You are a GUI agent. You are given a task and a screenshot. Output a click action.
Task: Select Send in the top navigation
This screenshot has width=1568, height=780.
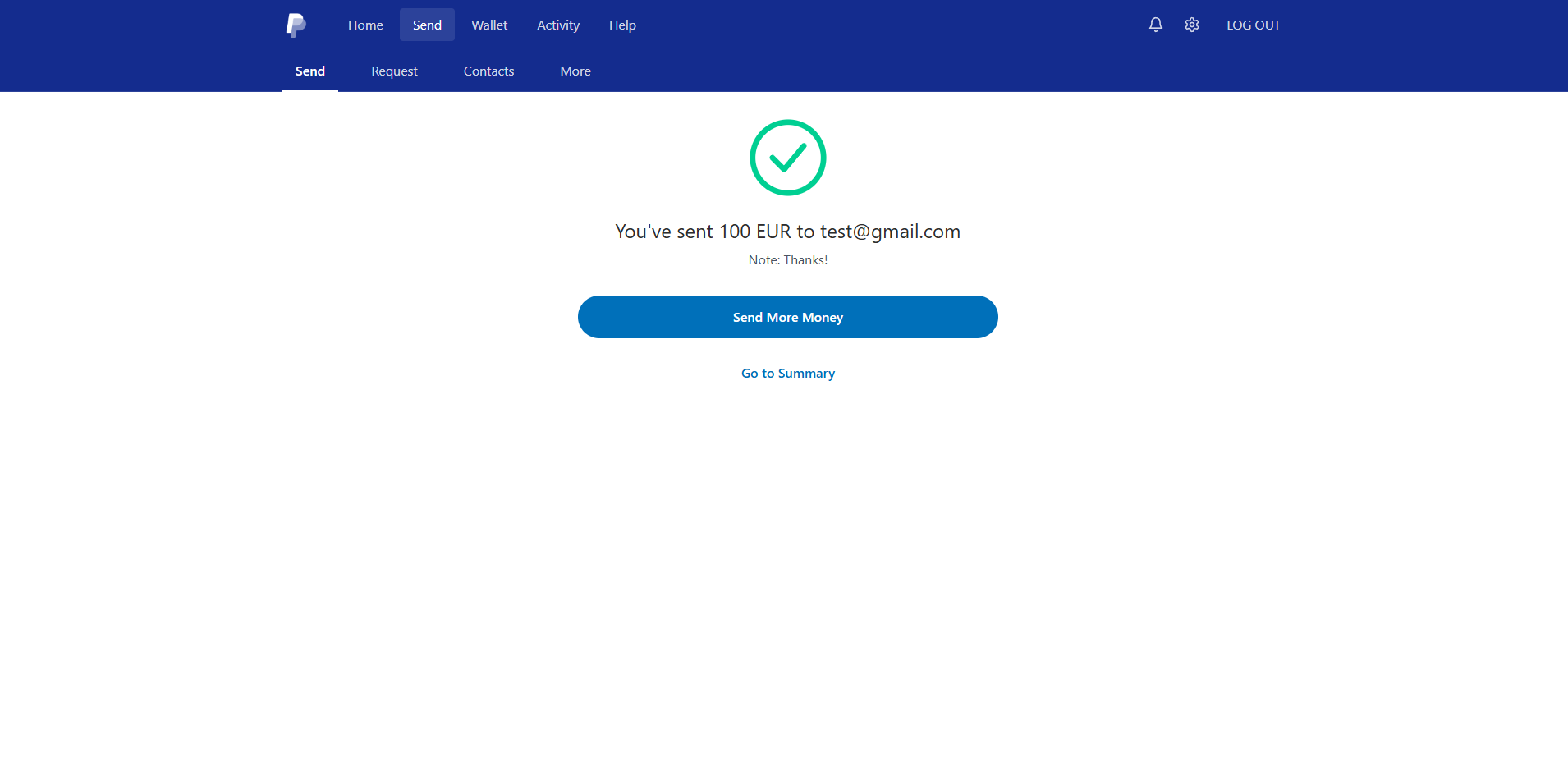[x=427, y=25]
